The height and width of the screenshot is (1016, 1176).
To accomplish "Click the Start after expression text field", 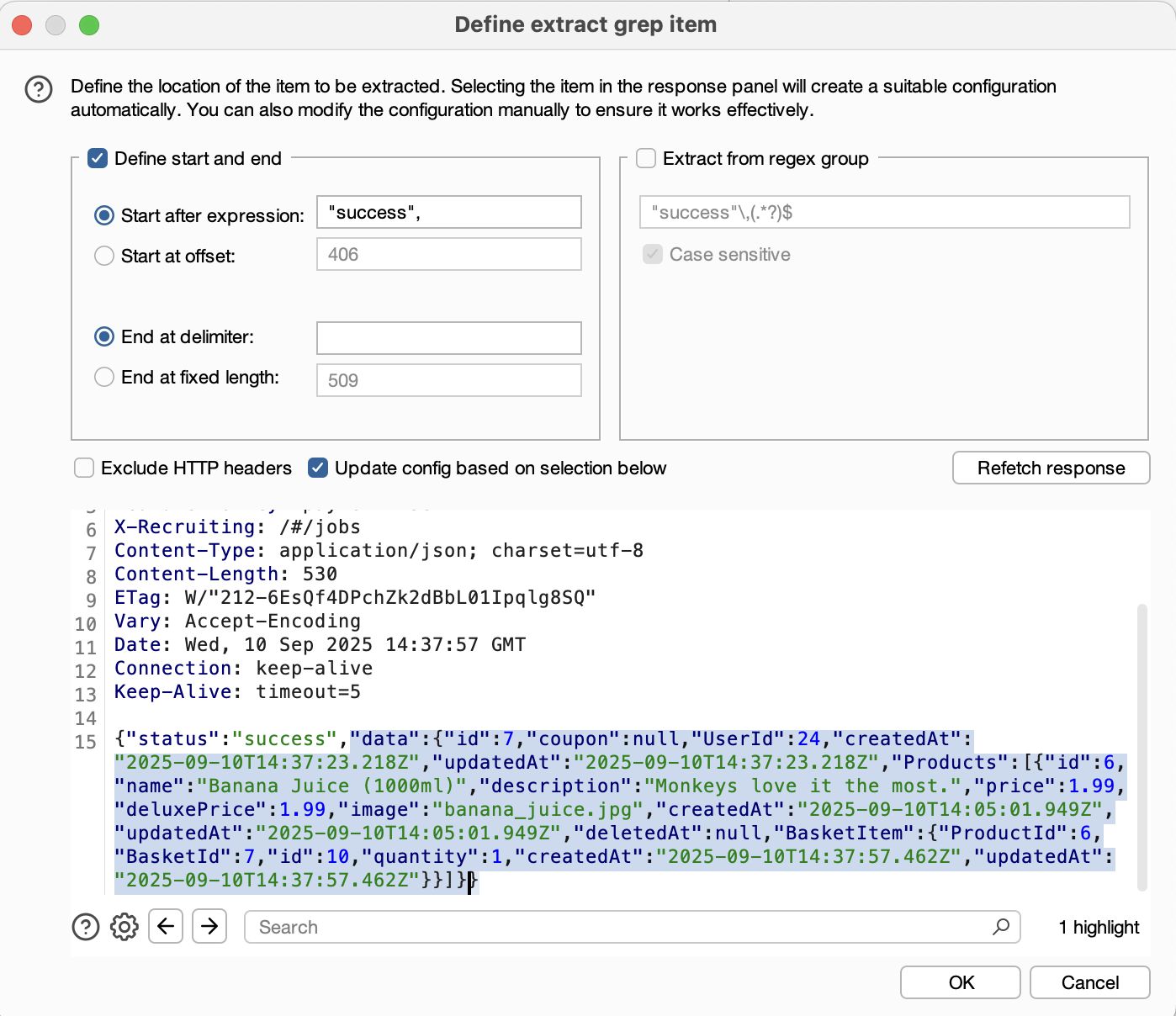I will [448, 212].
